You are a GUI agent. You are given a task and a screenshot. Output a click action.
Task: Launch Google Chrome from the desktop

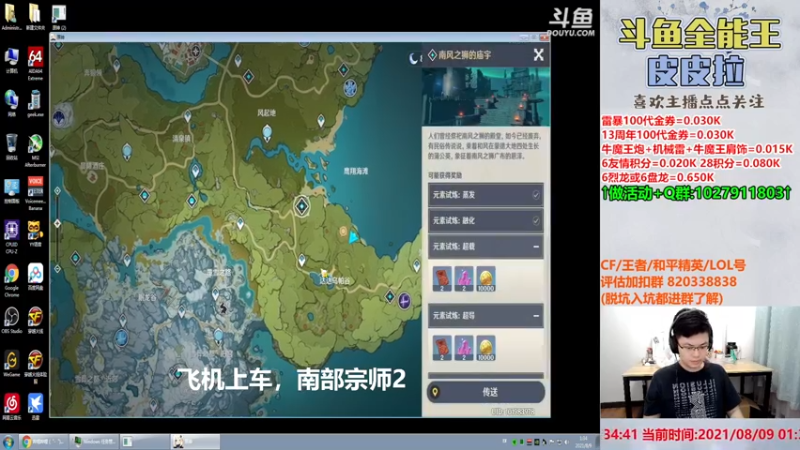pos(11,280)
